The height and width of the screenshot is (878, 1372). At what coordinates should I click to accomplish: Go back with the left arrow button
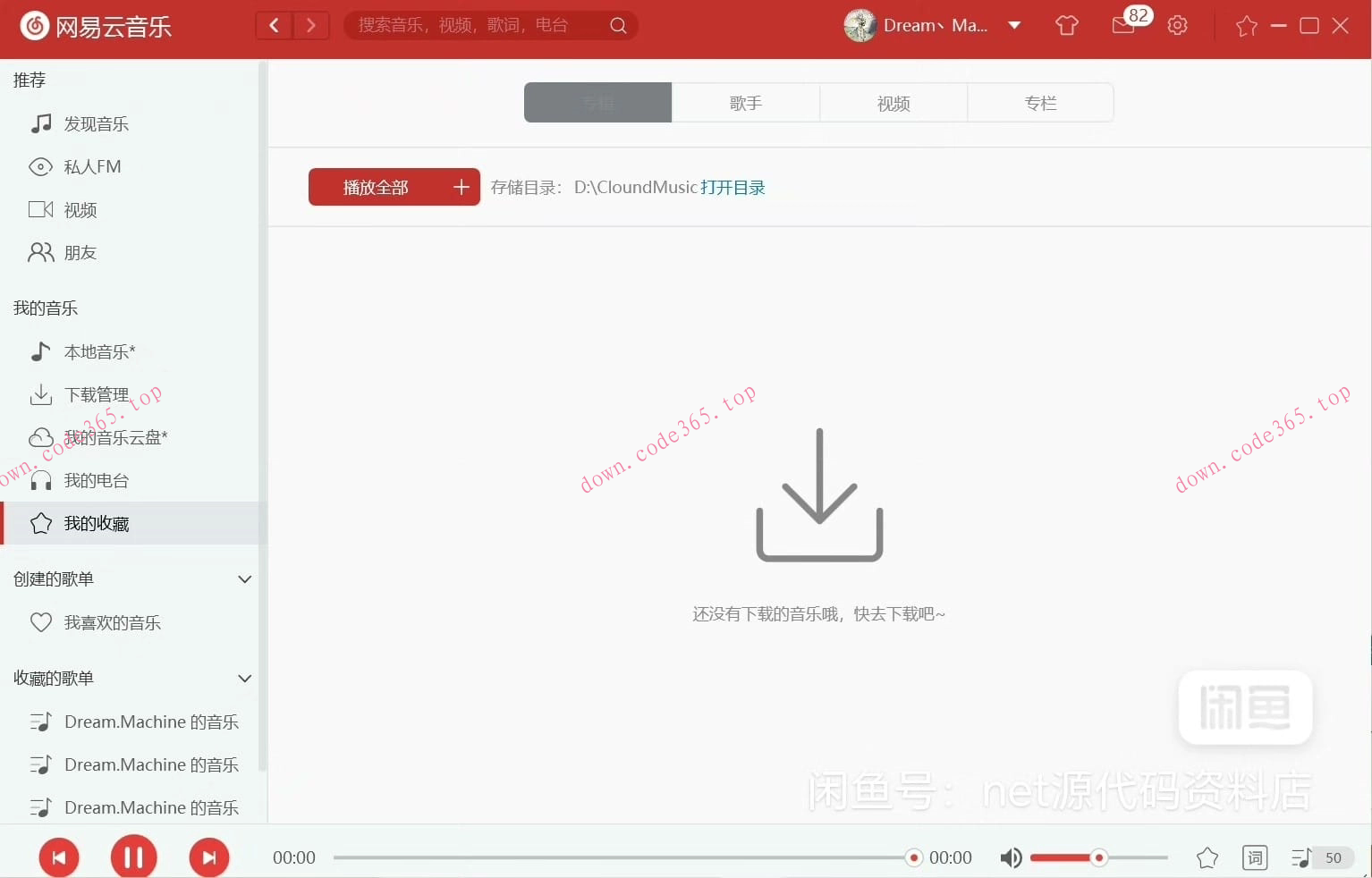tap(275, 25)
